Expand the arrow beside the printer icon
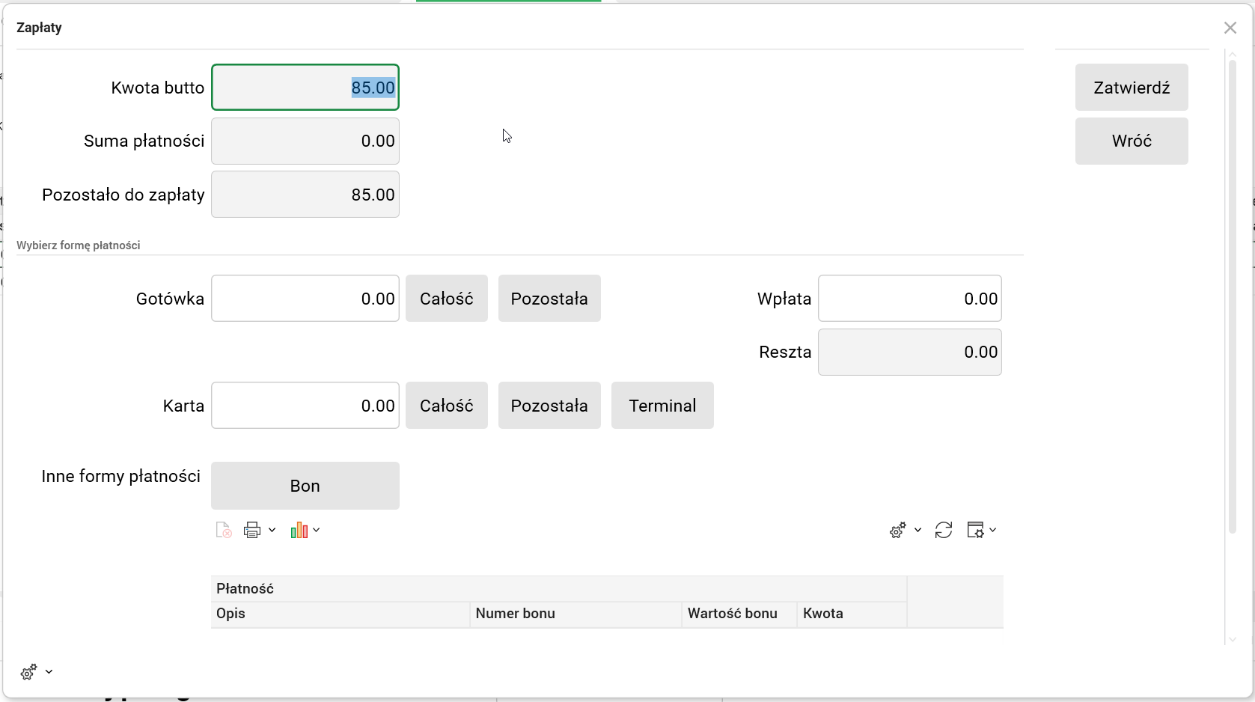1255x702 pixels. [x=272, y=530]
